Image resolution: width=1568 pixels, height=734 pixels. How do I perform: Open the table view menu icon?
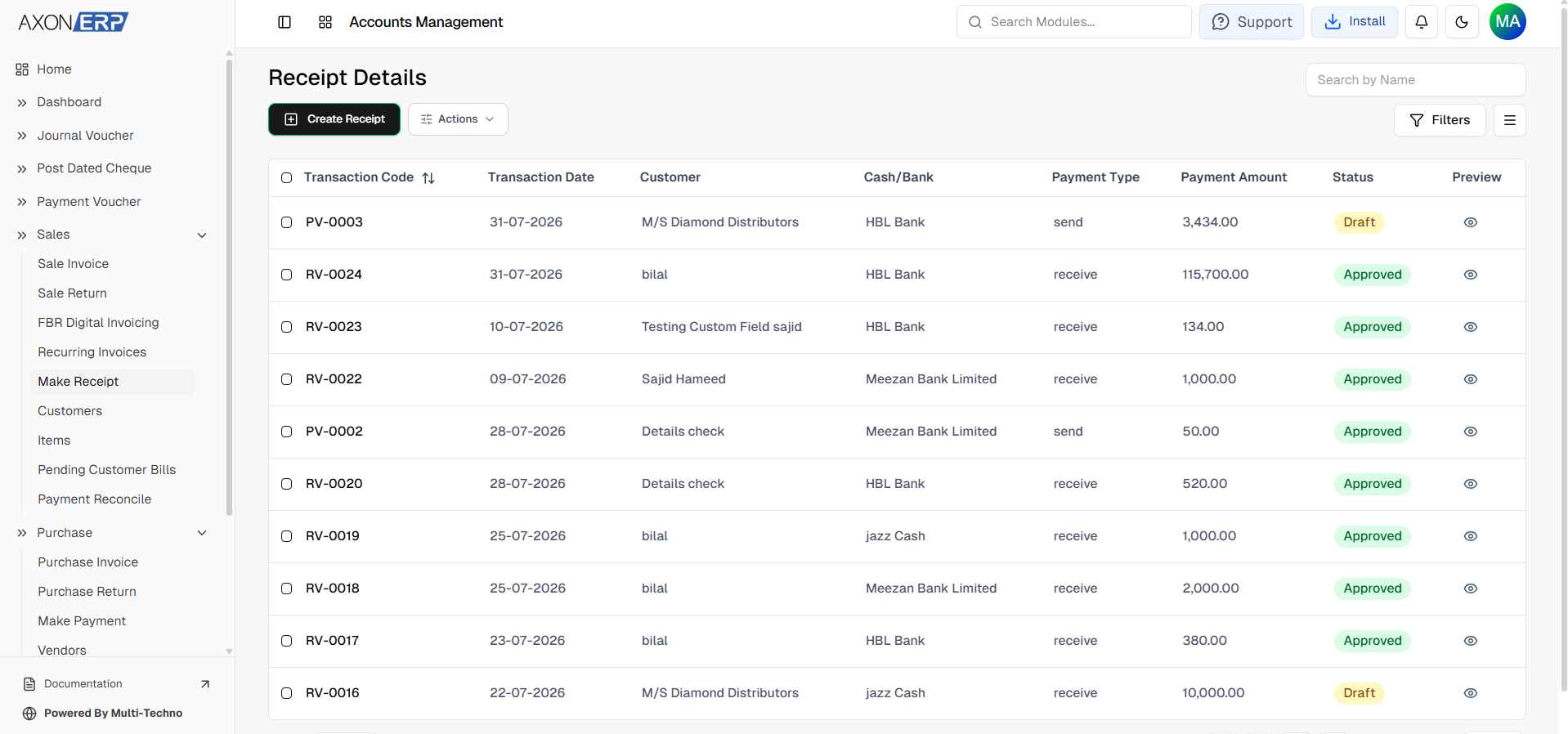tap(1510, 120)
